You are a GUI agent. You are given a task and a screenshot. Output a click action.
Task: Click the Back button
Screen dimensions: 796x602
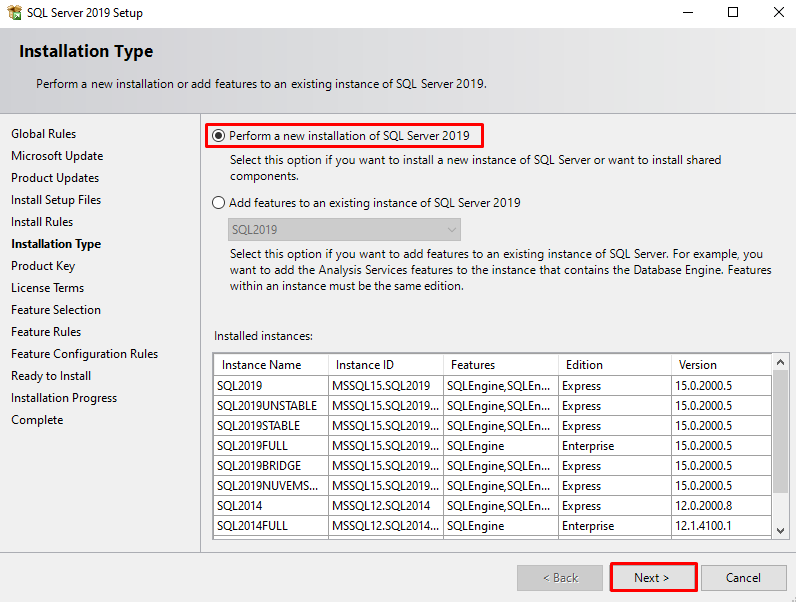(560, 578)
